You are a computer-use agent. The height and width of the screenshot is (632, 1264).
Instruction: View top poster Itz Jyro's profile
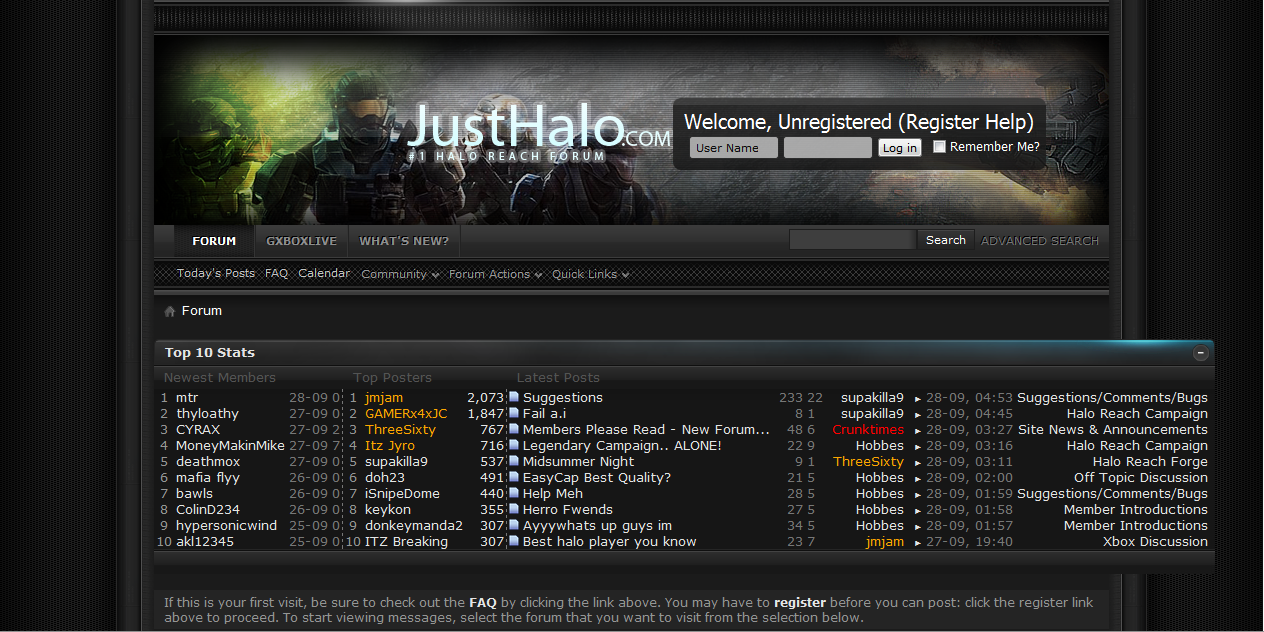pyautogui.click(x=390, y=446)
